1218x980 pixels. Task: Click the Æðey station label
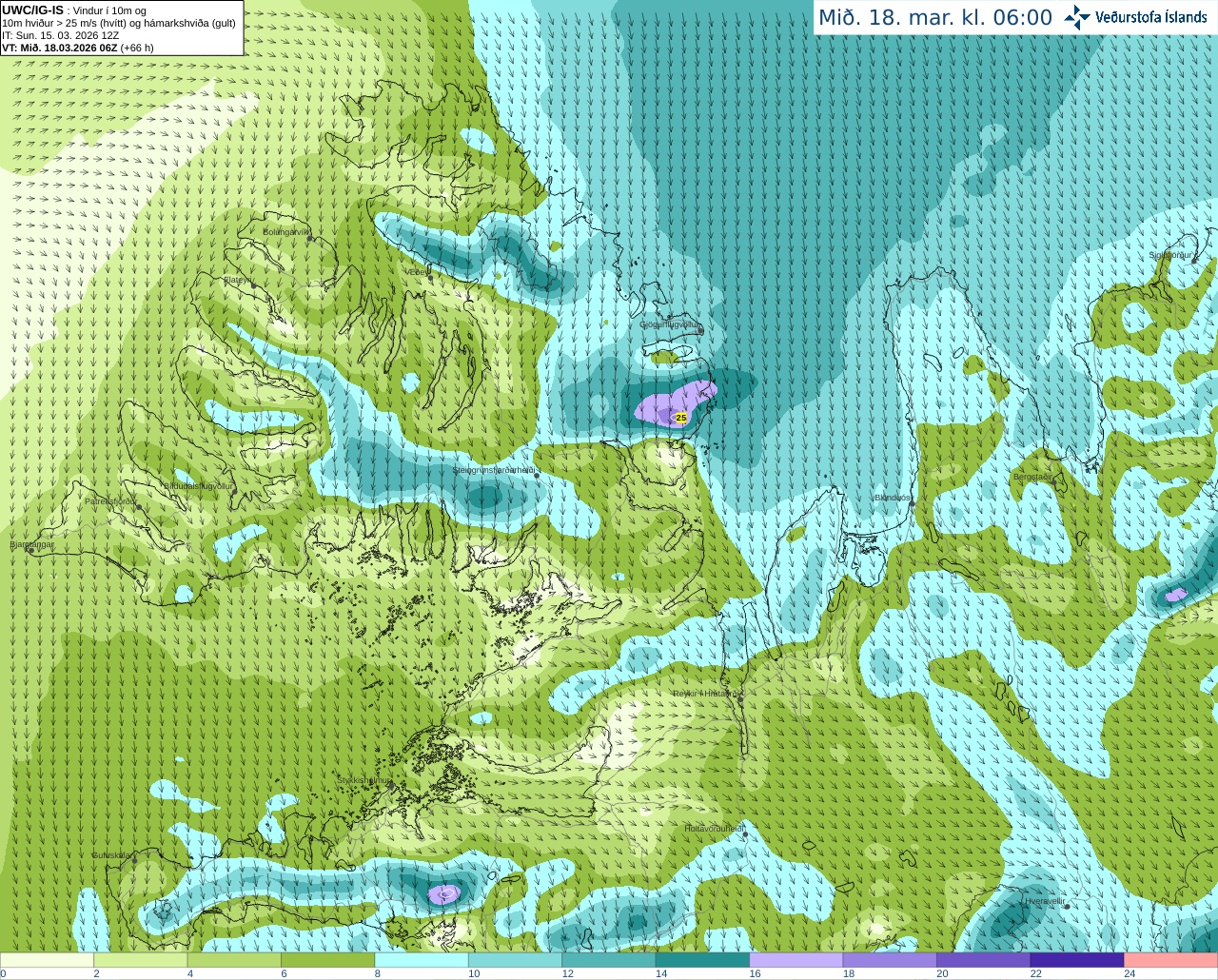(417, 272)
